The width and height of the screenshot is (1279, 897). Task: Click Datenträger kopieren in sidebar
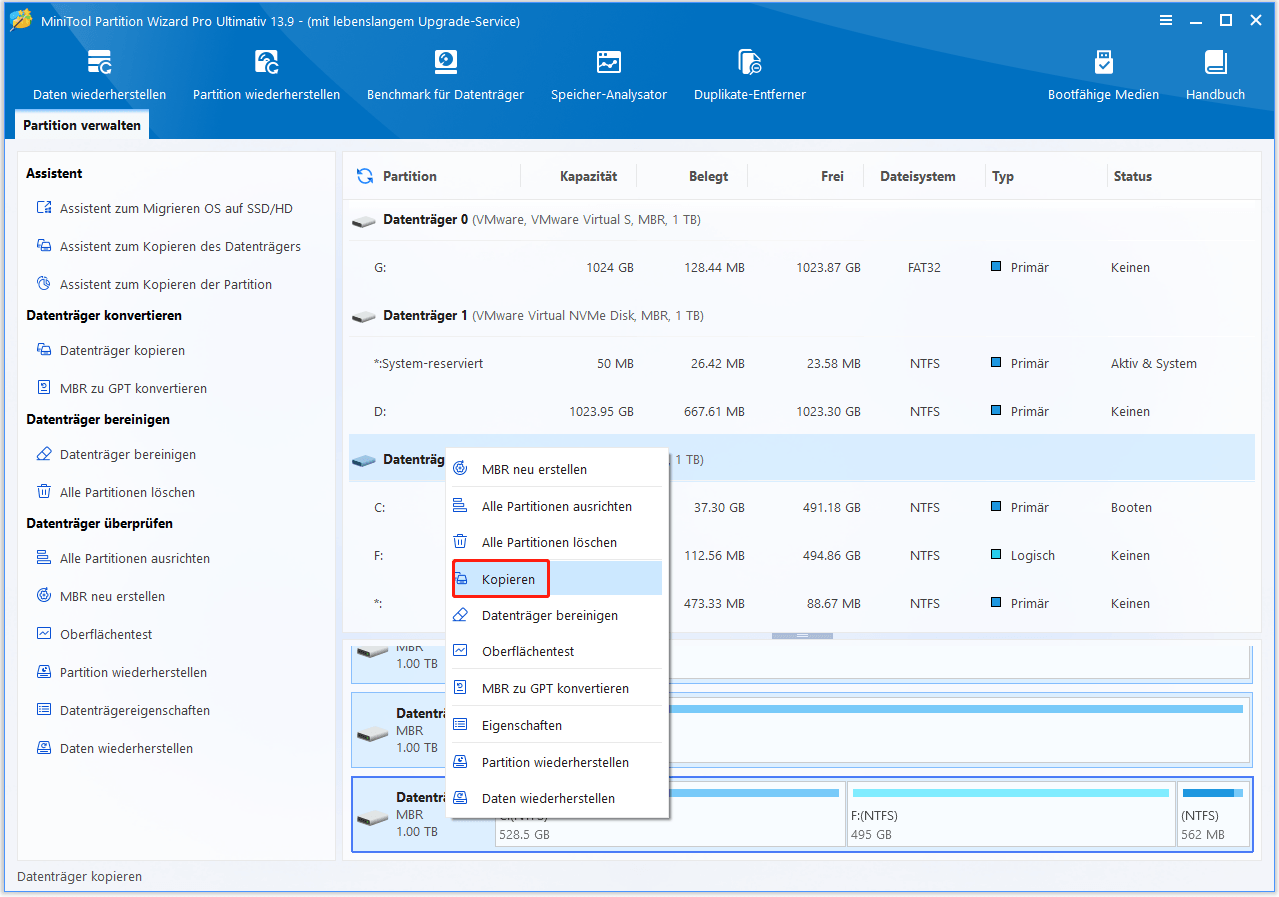tap(110, 350)
